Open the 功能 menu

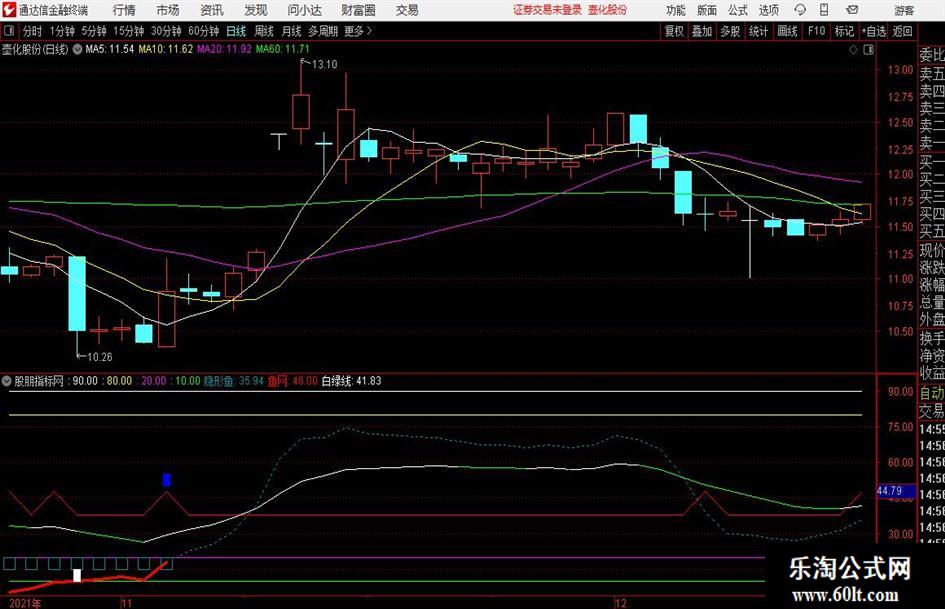point(676,10)
